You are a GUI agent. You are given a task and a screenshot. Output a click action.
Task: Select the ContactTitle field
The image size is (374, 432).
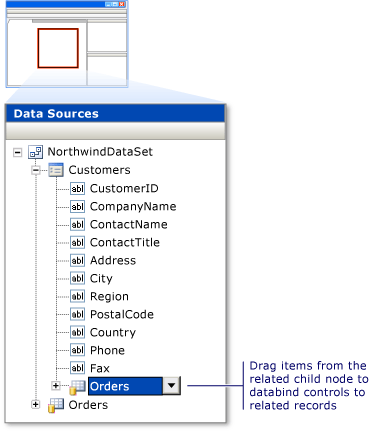coord(125,243)
